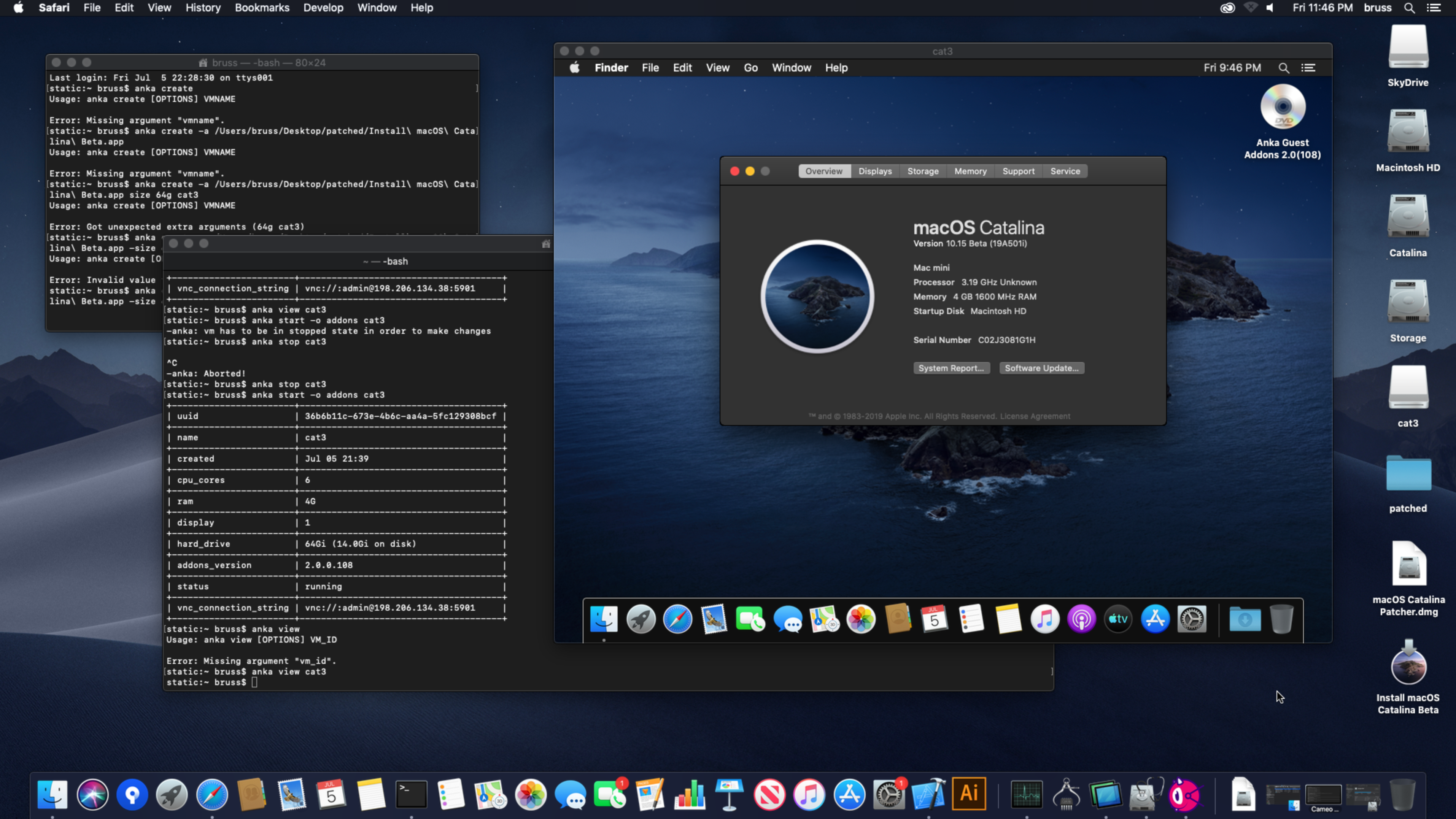Open the host Safari History menu
1456x819 pixels.
pyautogui.click(x=203, y=8)
